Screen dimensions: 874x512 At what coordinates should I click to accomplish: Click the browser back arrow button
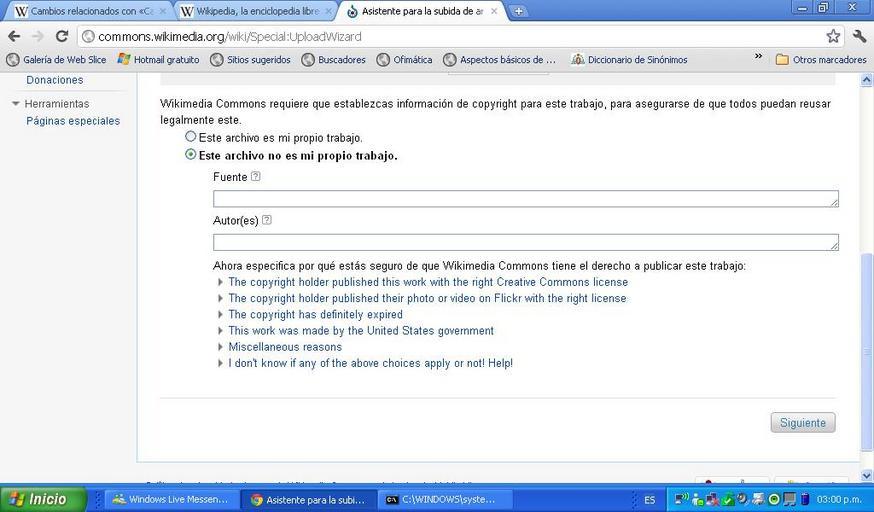pyautogui.click(x=14, y=36)
